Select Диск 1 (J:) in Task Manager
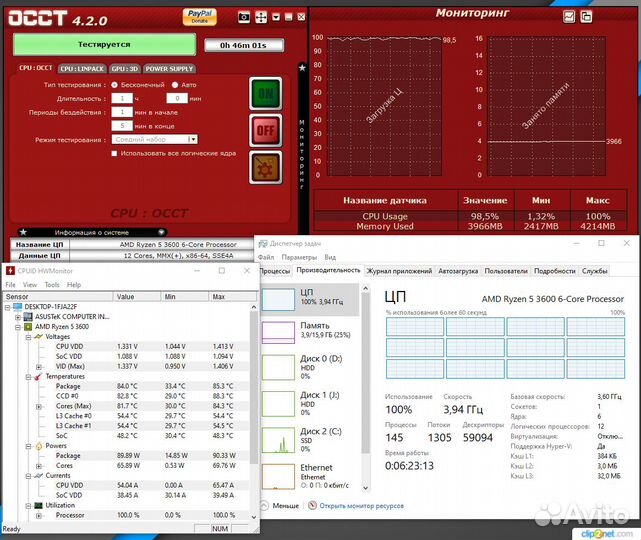The height and width of the screenshot is (540, 641). (x=310, y=404)
